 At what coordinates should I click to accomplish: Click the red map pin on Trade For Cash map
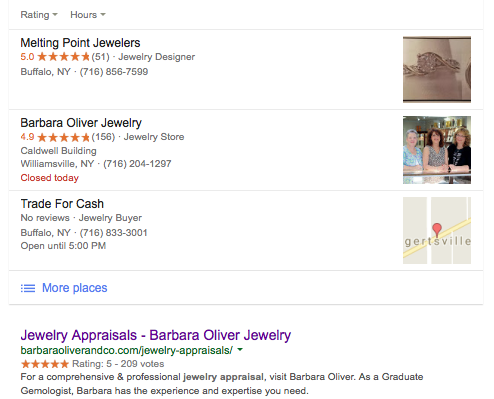tap(437, 230)
